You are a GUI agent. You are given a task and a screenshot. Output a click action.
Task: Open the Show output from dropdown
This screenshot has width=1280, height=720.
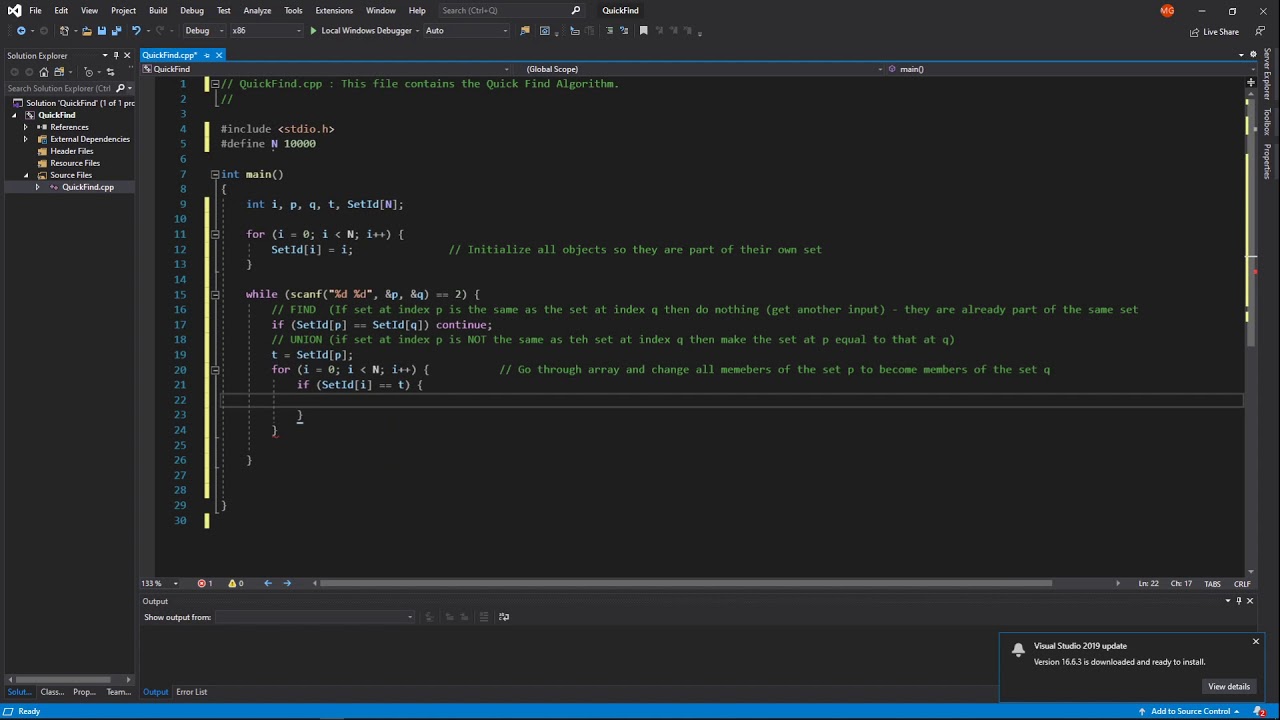315,617
